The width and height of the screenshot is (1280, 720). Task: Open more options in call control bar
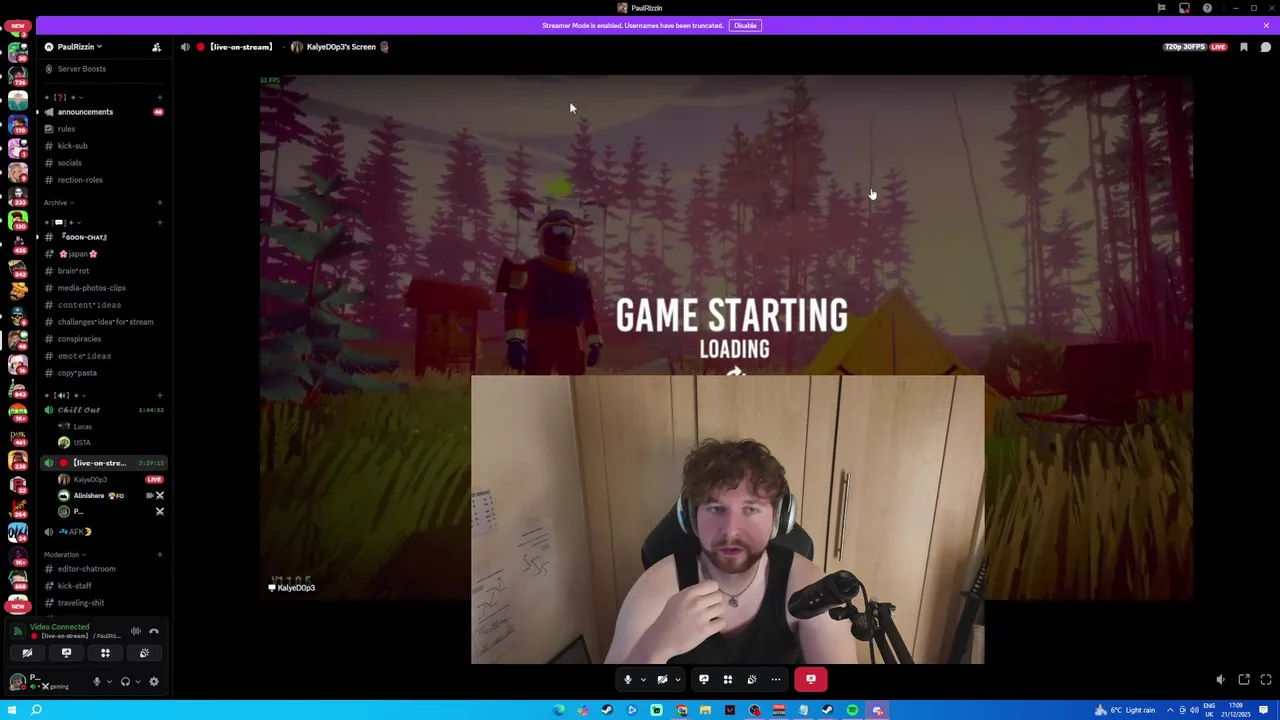click(776, 680)
